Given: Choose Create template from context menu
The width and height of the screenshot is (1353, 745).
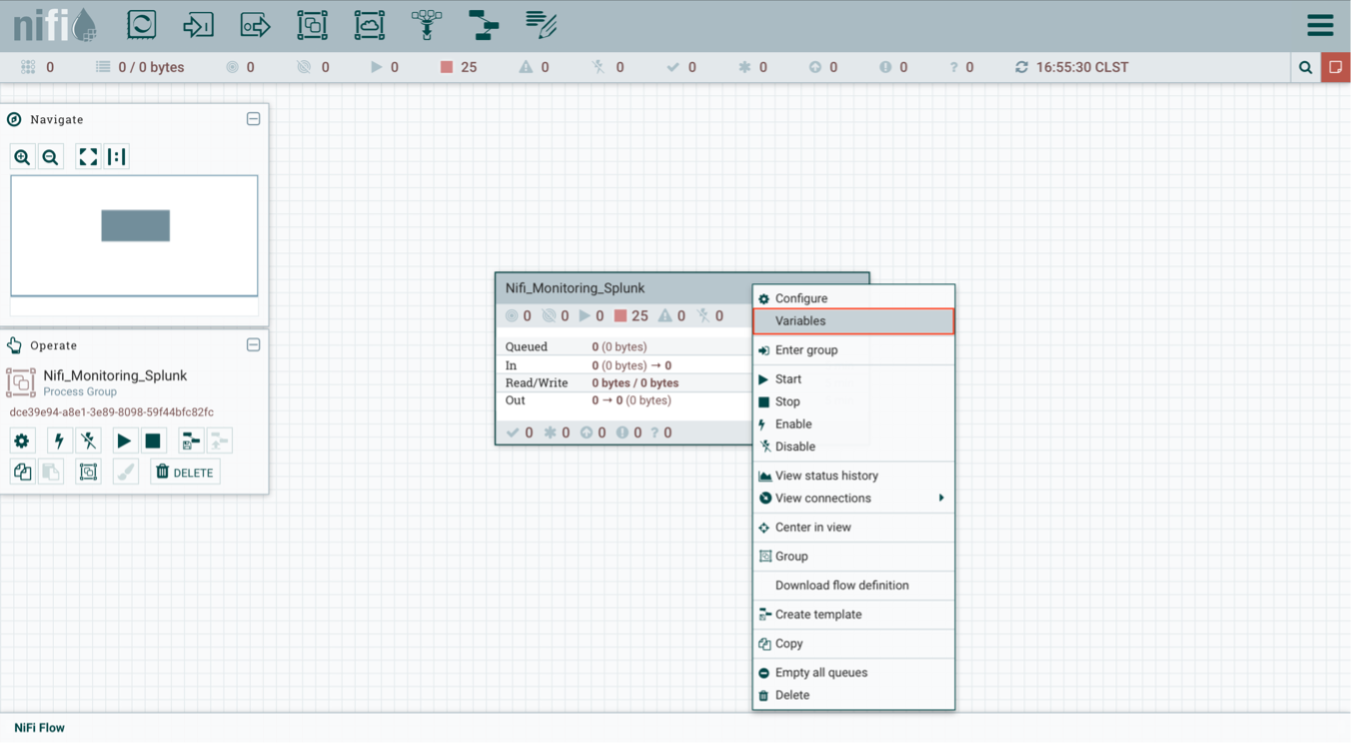Looking at the screenshot, I should 853,614.
